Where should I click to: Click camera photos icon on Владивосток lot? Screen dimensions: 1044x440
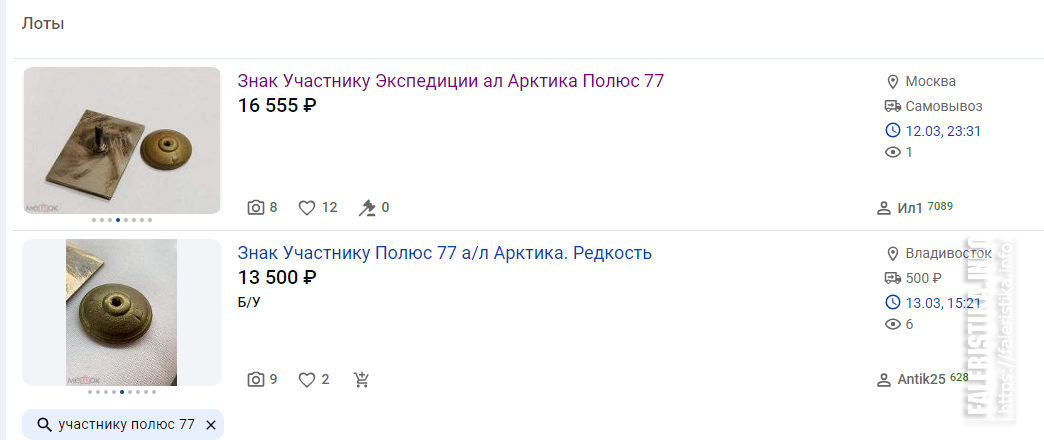(x=256, y=380)
